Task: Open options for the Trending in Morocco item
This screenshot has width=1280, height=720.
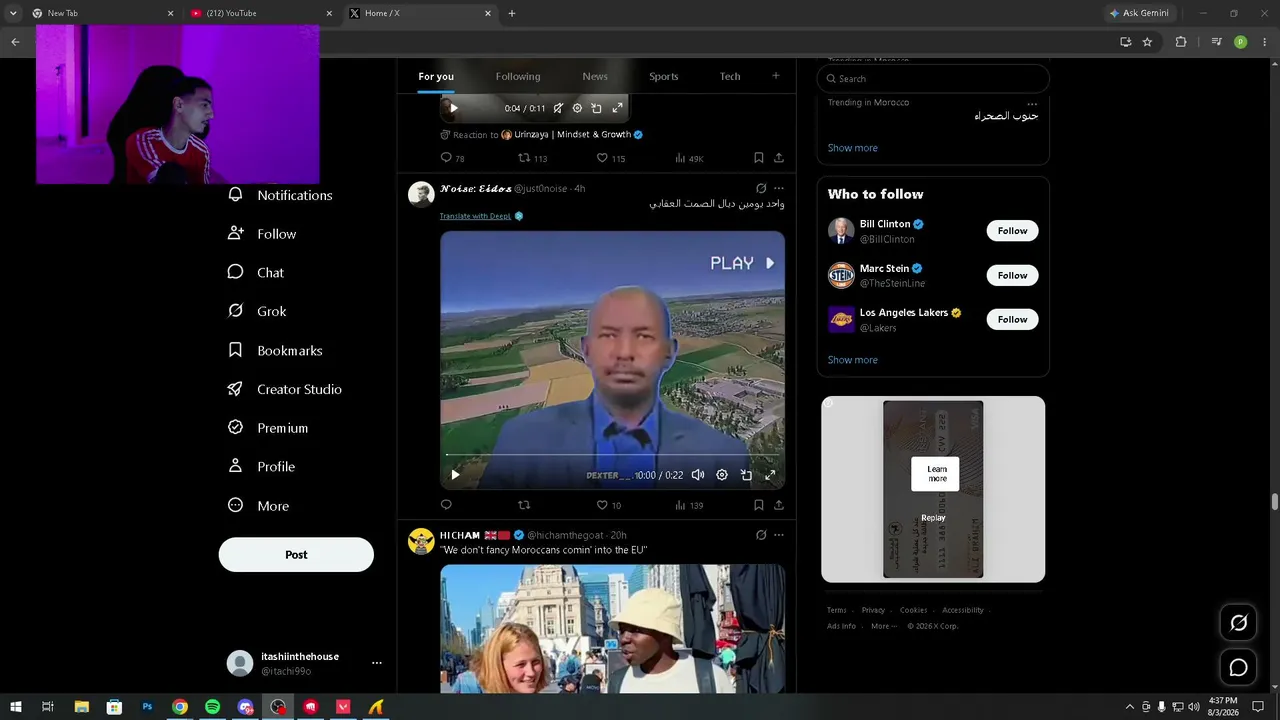Action: [x=1032, y=104]
